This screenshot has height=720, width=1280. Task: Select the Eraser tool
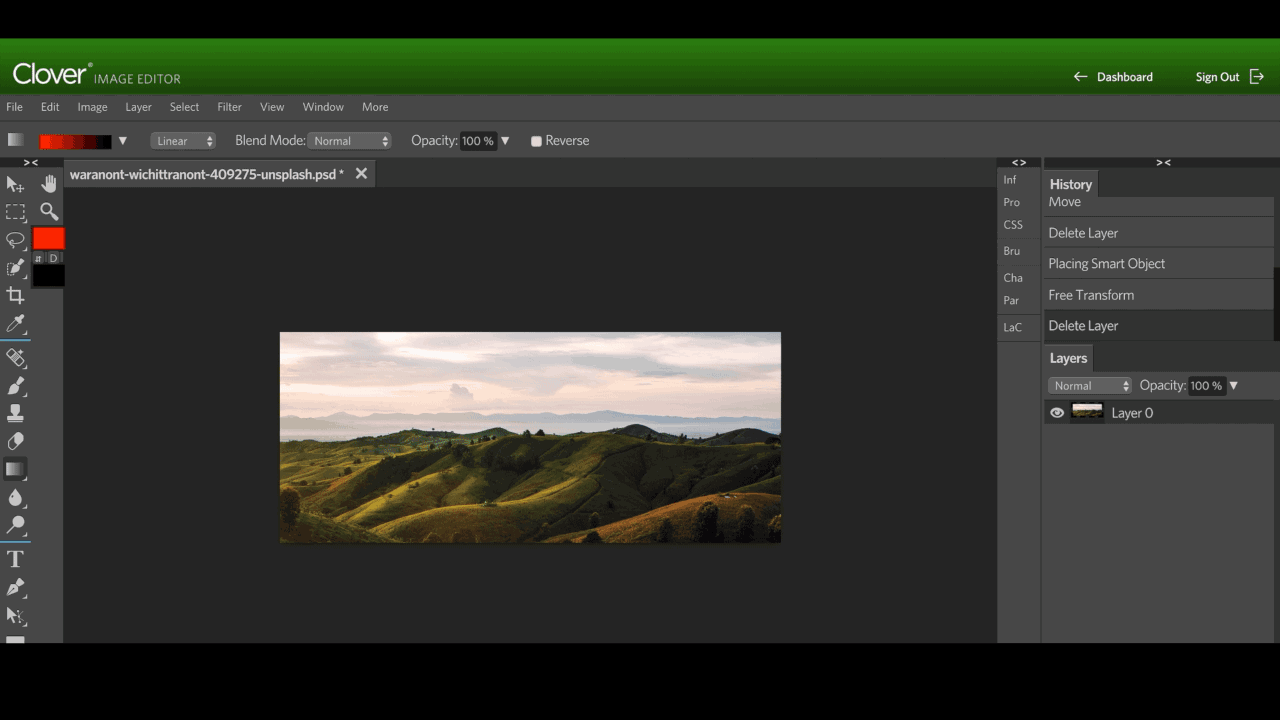point(15,441)
